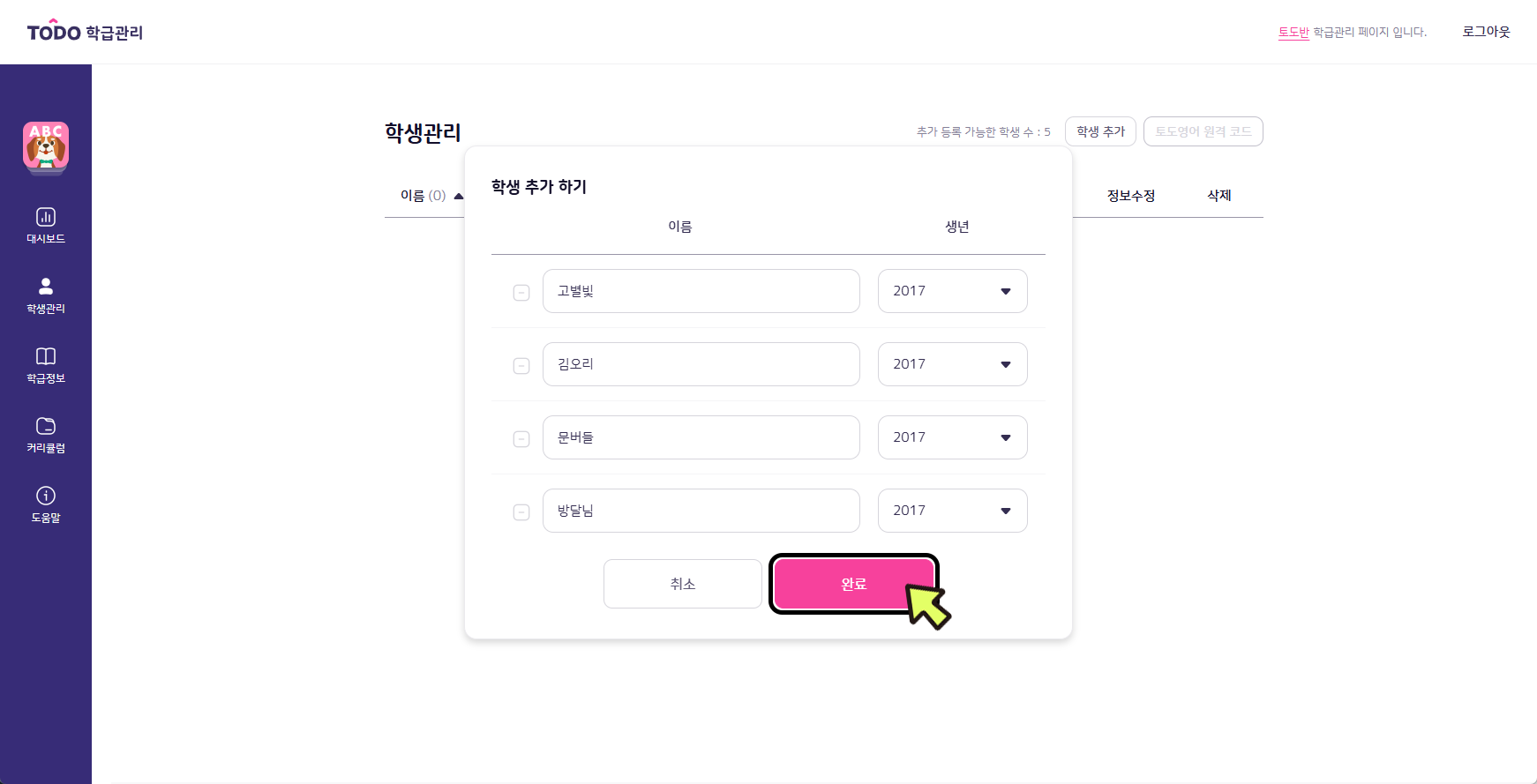The image size is (1537, 784).
Task: Click the 정보수정 column header
Action: 1131,196
